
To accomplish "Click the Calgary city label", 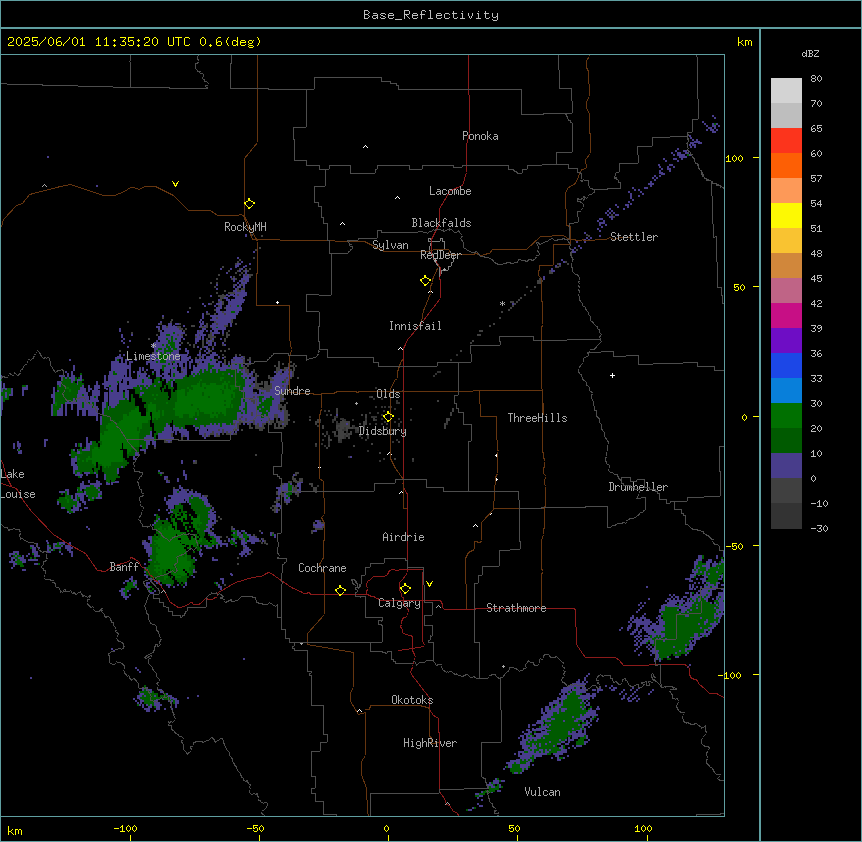I will click(399, 603).
